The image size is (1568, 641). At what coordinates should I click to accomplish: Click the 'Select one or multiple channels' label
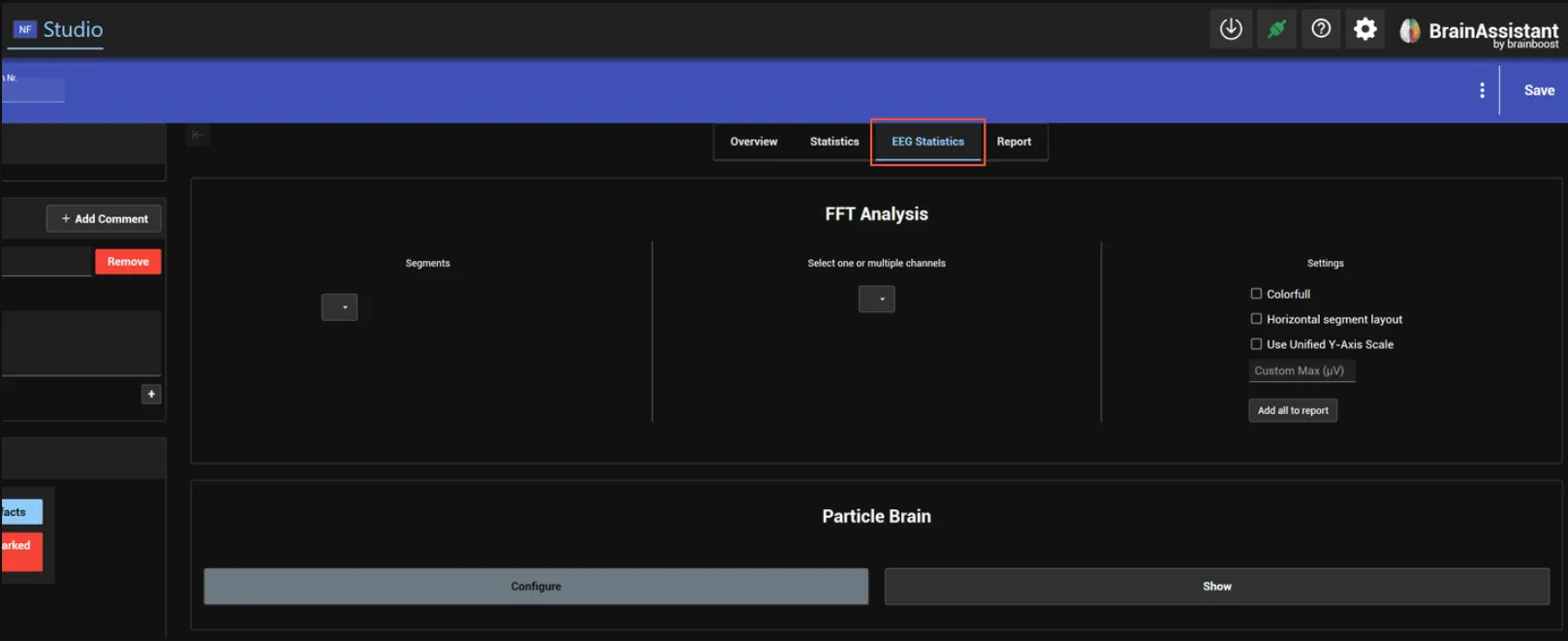coord(877,263)
